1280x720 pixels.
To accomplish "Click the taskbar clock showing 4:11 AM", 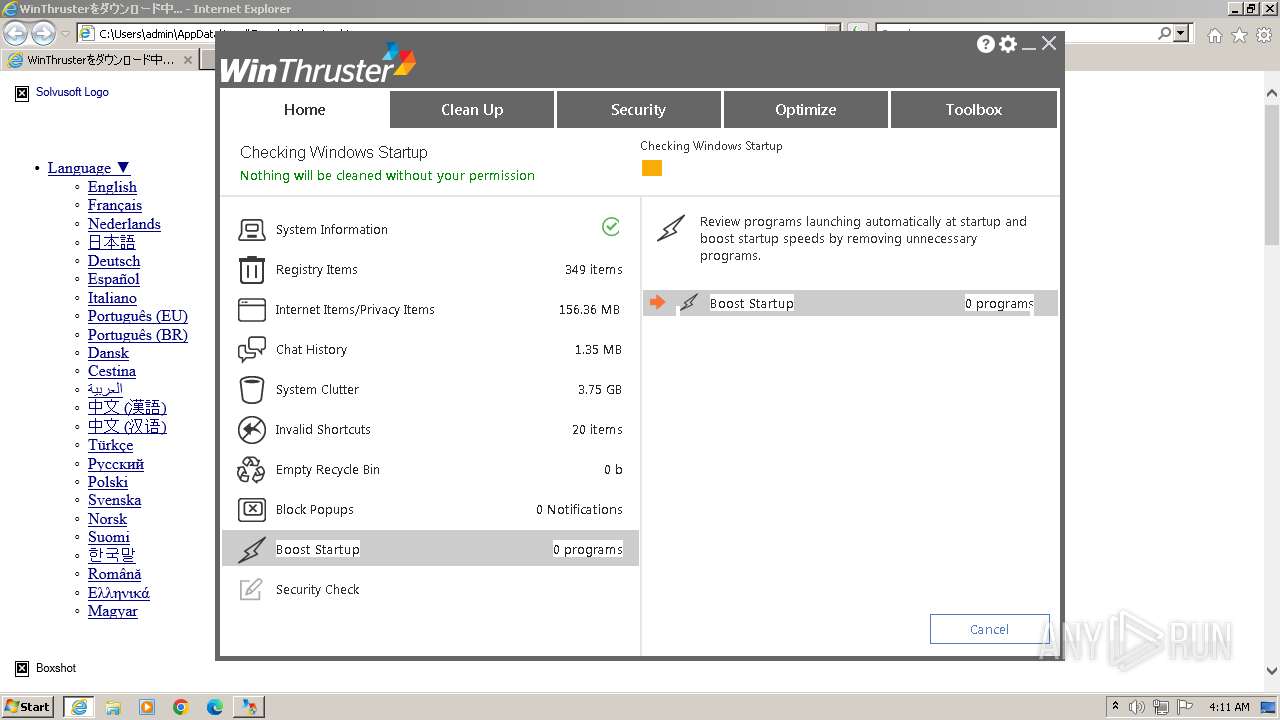I will [1229, 707].
